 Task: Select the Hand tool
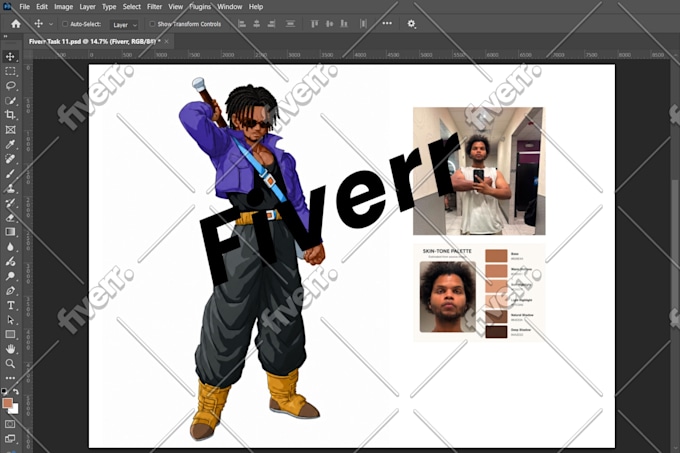point(10,349)
